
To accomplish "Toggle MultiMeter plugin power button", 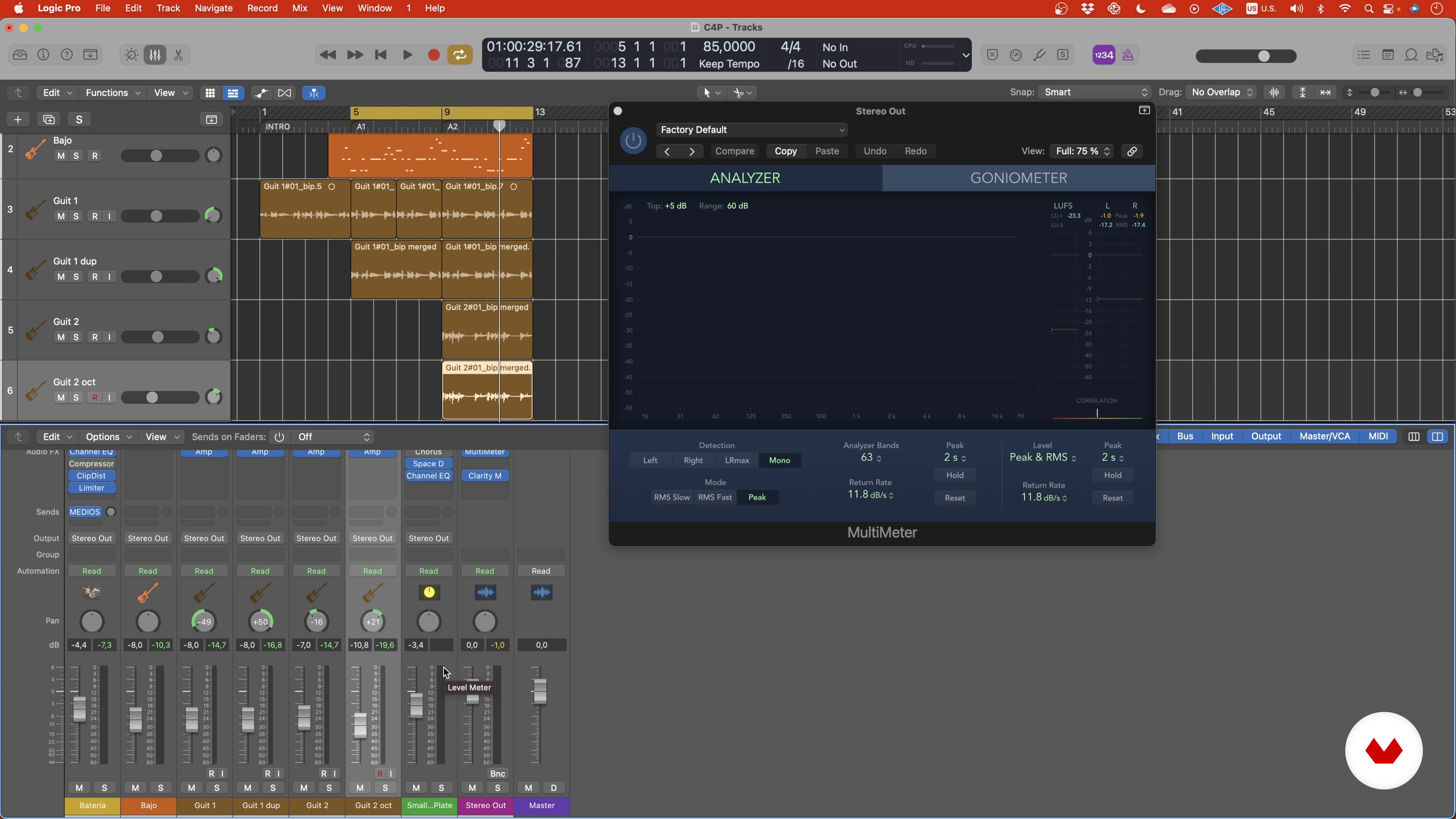I will (x=633, y=141).
